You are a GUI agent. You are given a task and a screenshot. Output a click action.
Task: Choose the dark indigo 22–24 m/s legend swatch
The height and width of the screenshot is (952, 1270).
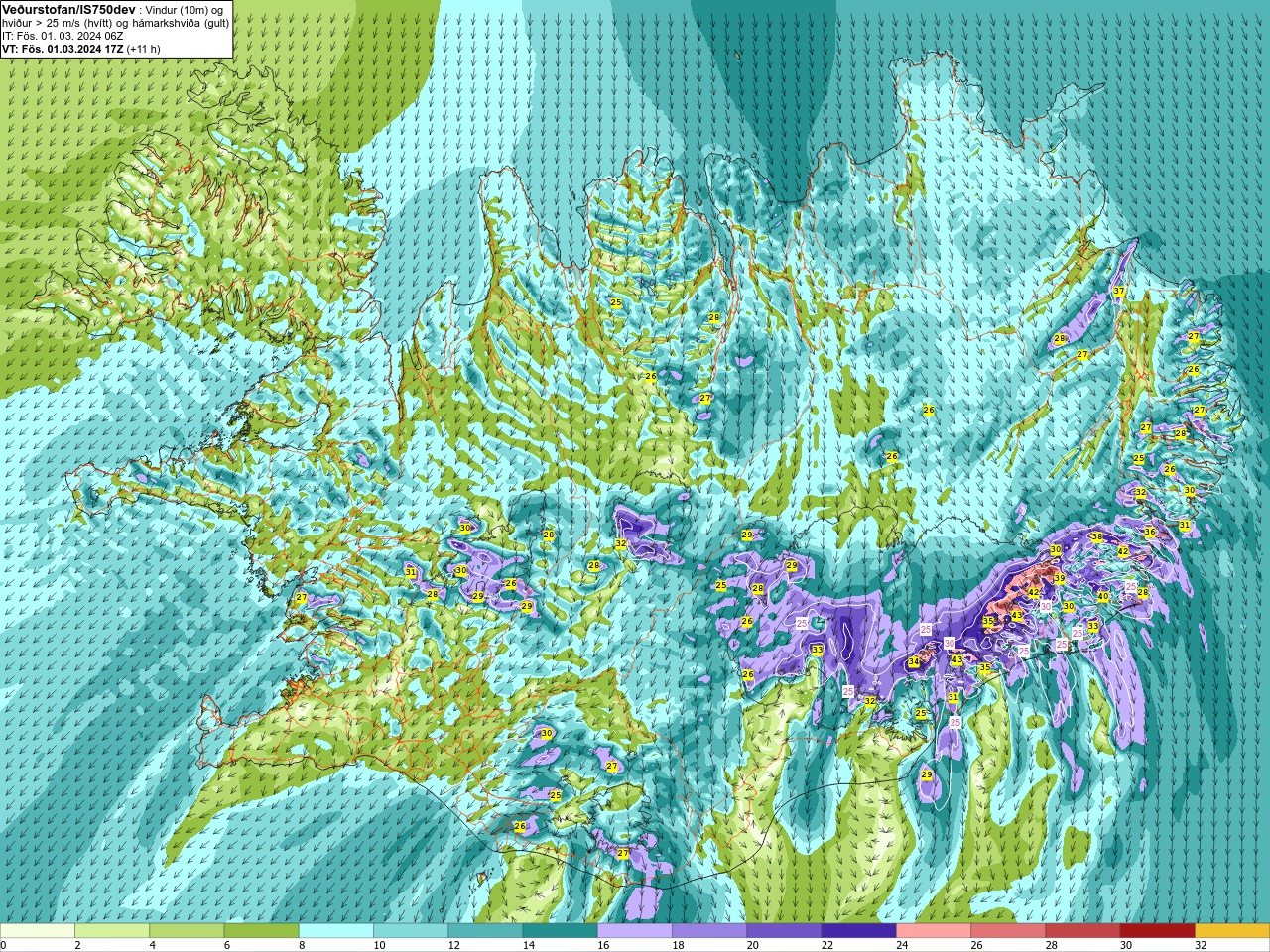pyautogui.click(x=859, y=931)
